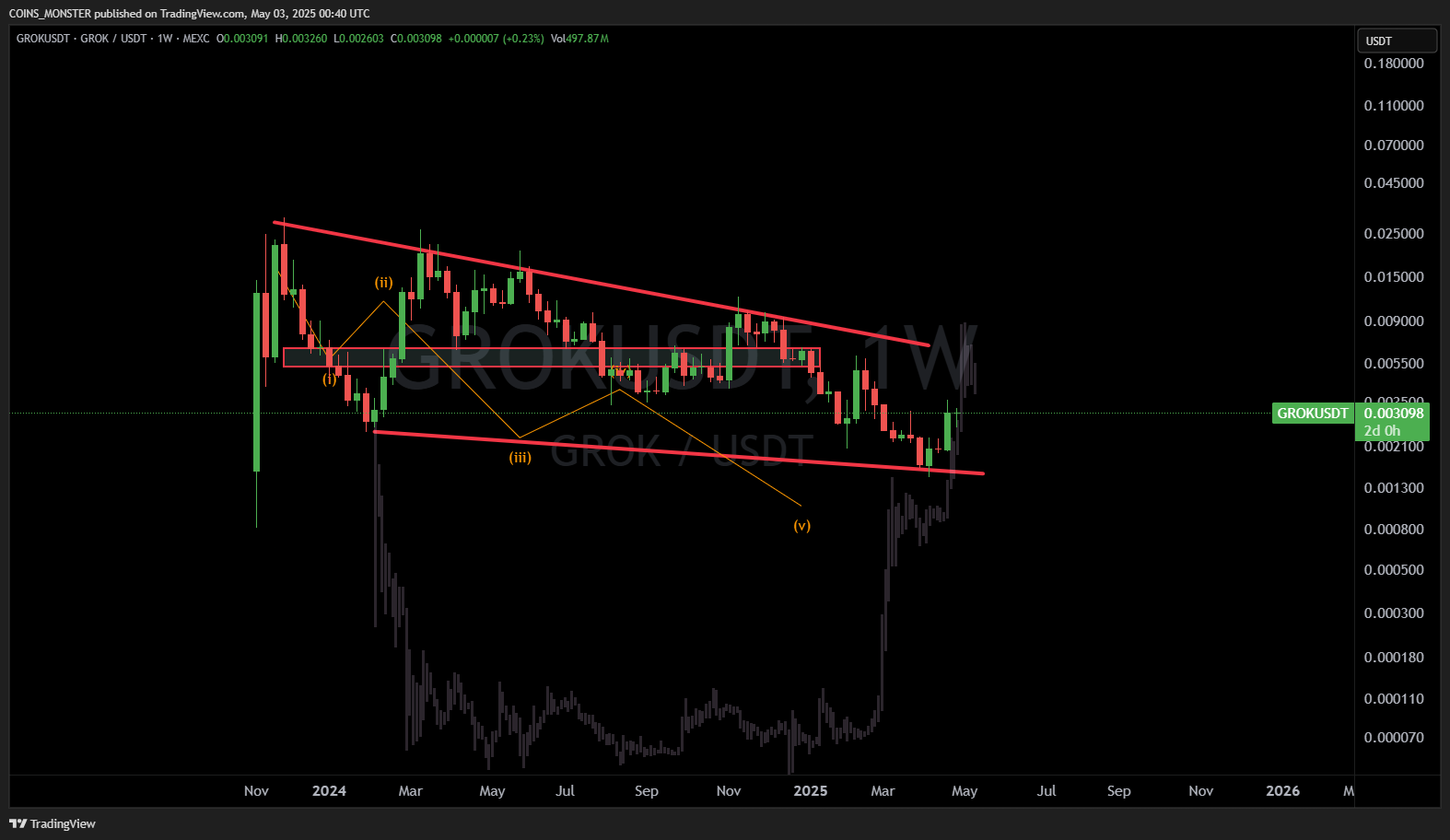Image resolution: width=1450 pixels, height=840 pixels.
Task: Click the GROKUSDT · GROK / USDT symbol legend
Action: (112, 39)
